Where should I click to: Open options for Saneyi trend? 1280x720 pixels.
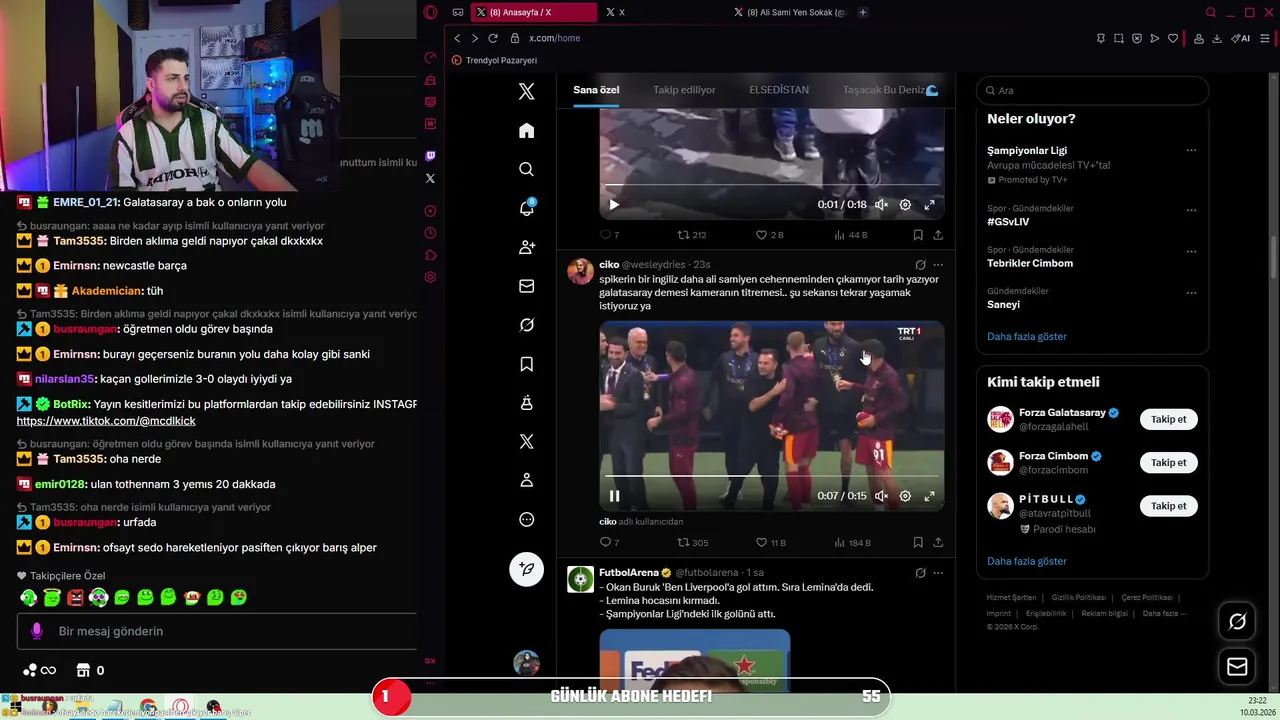[1191, 293]
